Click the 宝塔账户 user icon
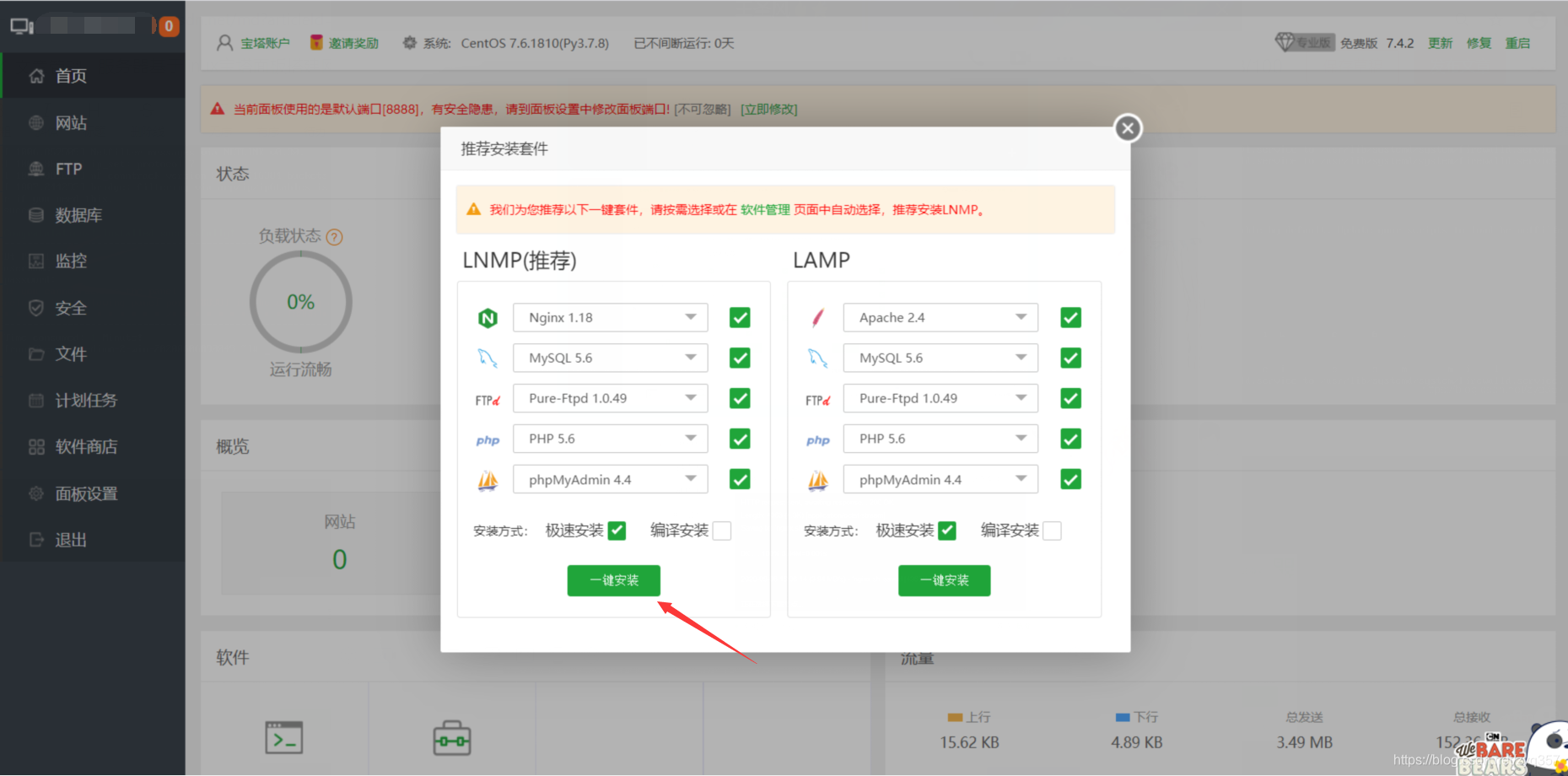This screenshot has width=1568, height=776. point(224,43)
